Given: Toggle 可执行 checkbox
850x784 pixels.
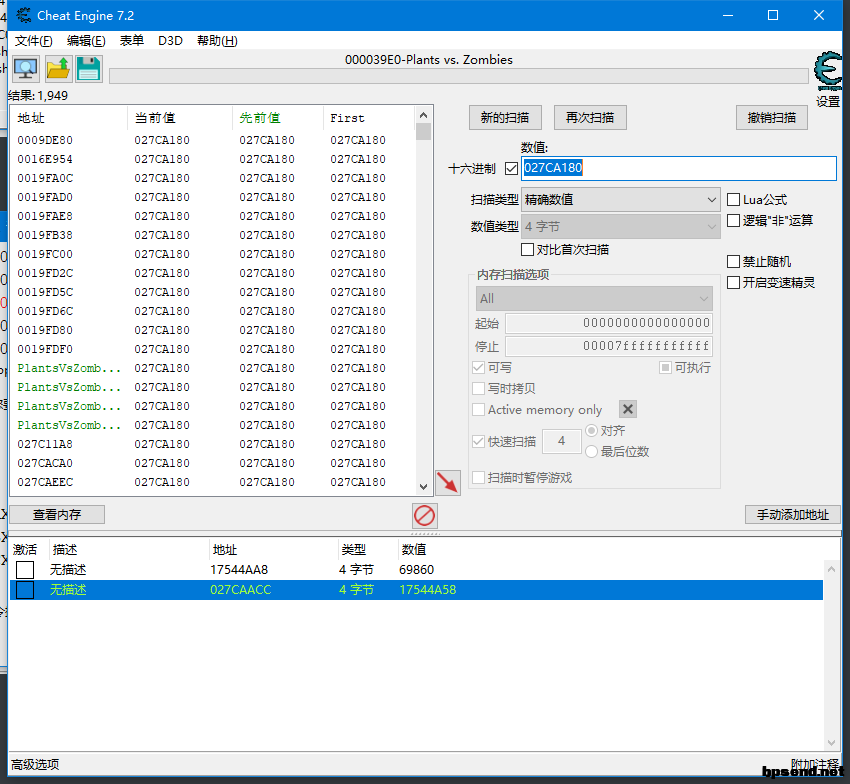Looking at the screenshot, I should 665,368.
